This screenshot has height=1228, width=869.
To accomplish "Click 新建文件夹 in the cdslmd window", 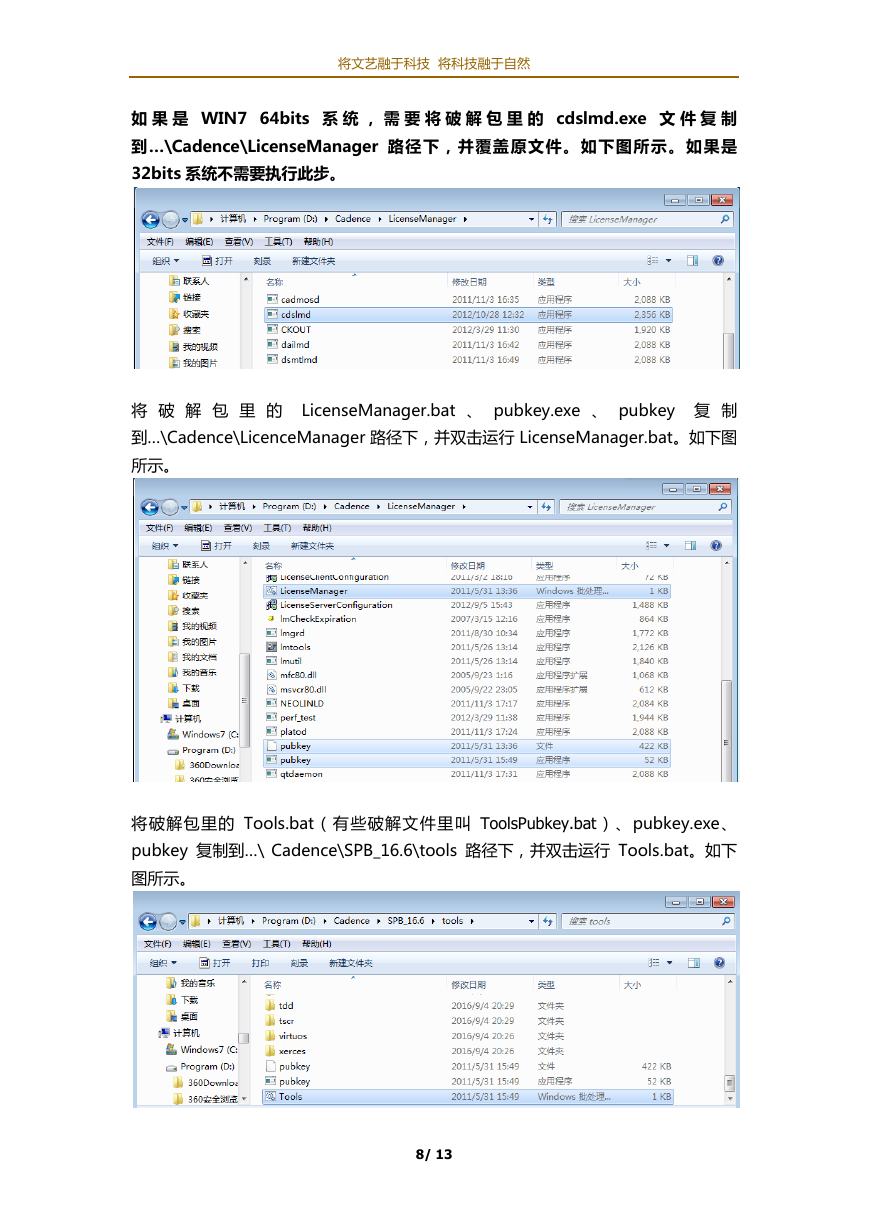I will pos(313,261).
